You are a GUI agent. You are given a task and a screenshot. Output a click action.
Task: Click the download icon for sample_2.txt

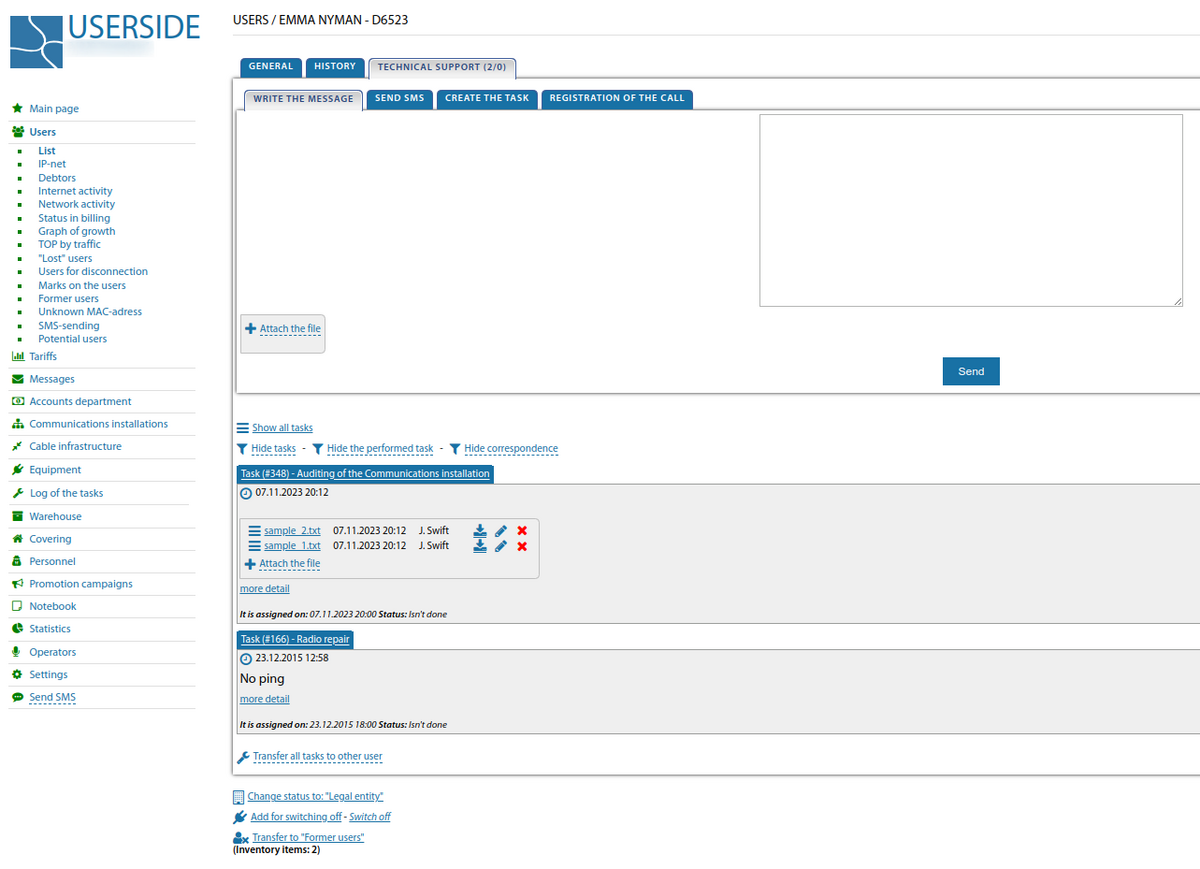(x=480, y=530)
